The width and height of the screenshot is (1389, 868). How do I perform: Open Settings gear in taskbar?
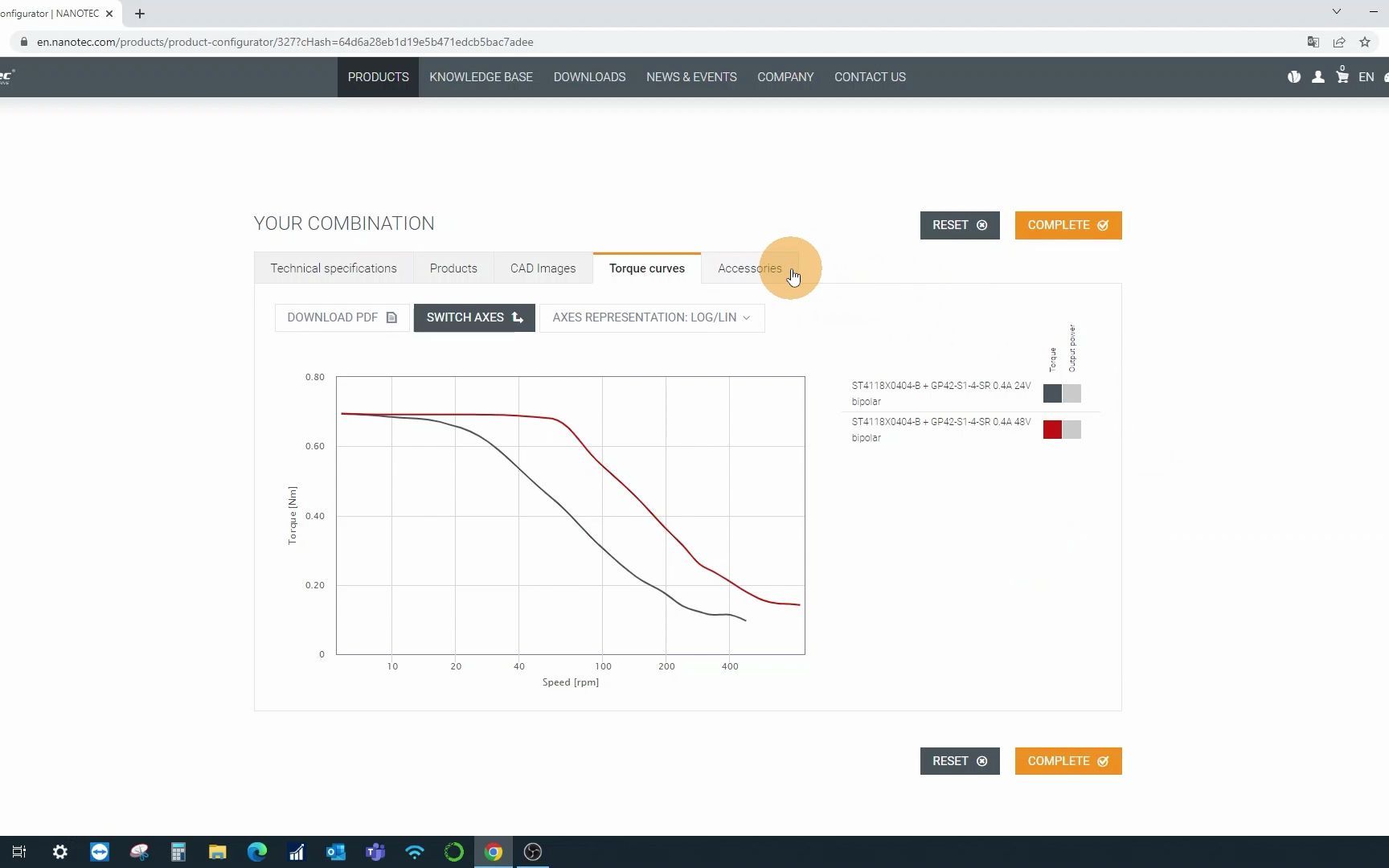60,852
